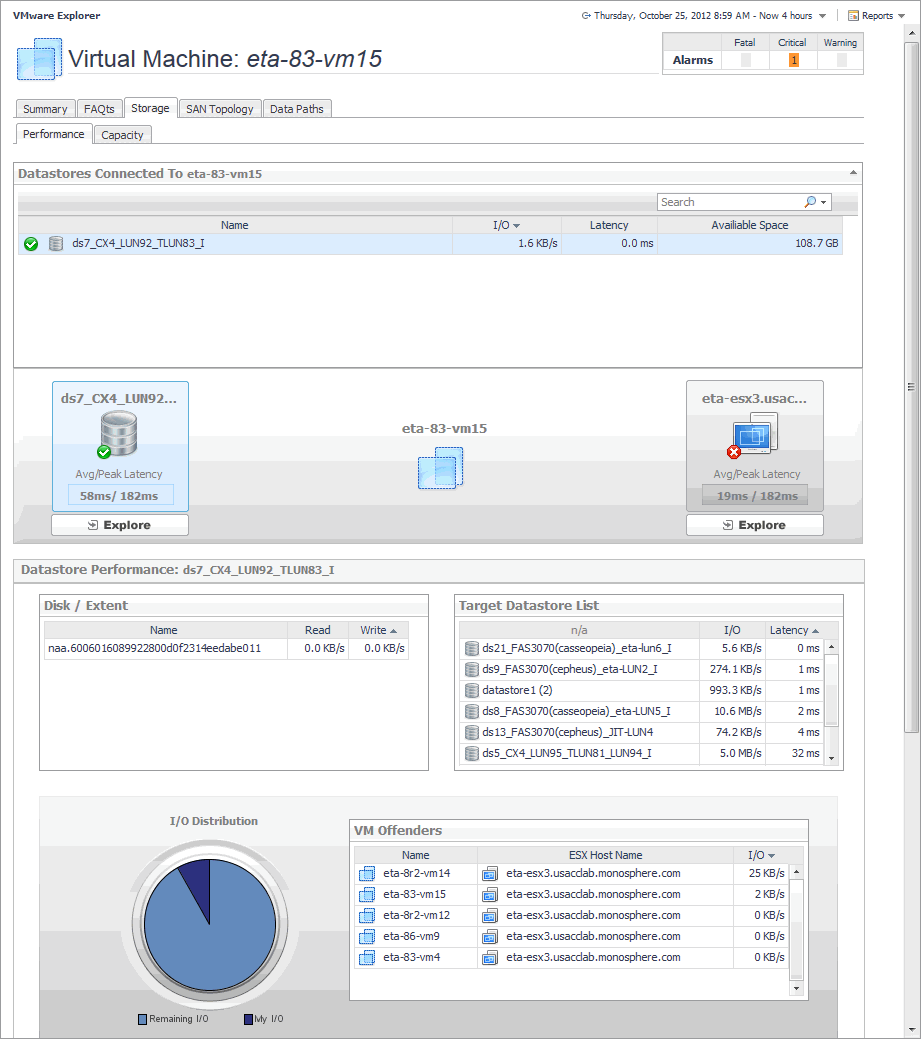Screen dimensions: 921x1039
Task: Sort VM Offenders by I/O column
Action: pyautogui.click(x=761, y=855)
